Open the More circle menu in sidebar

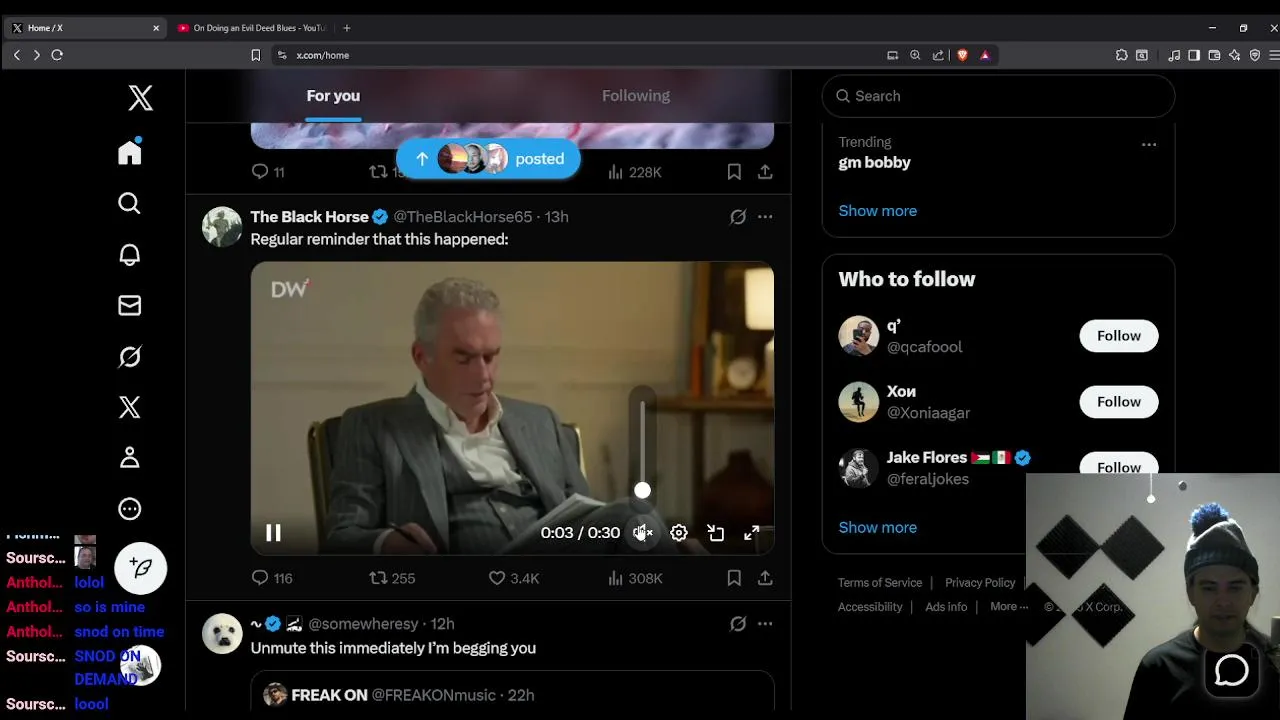click(129, 509)
